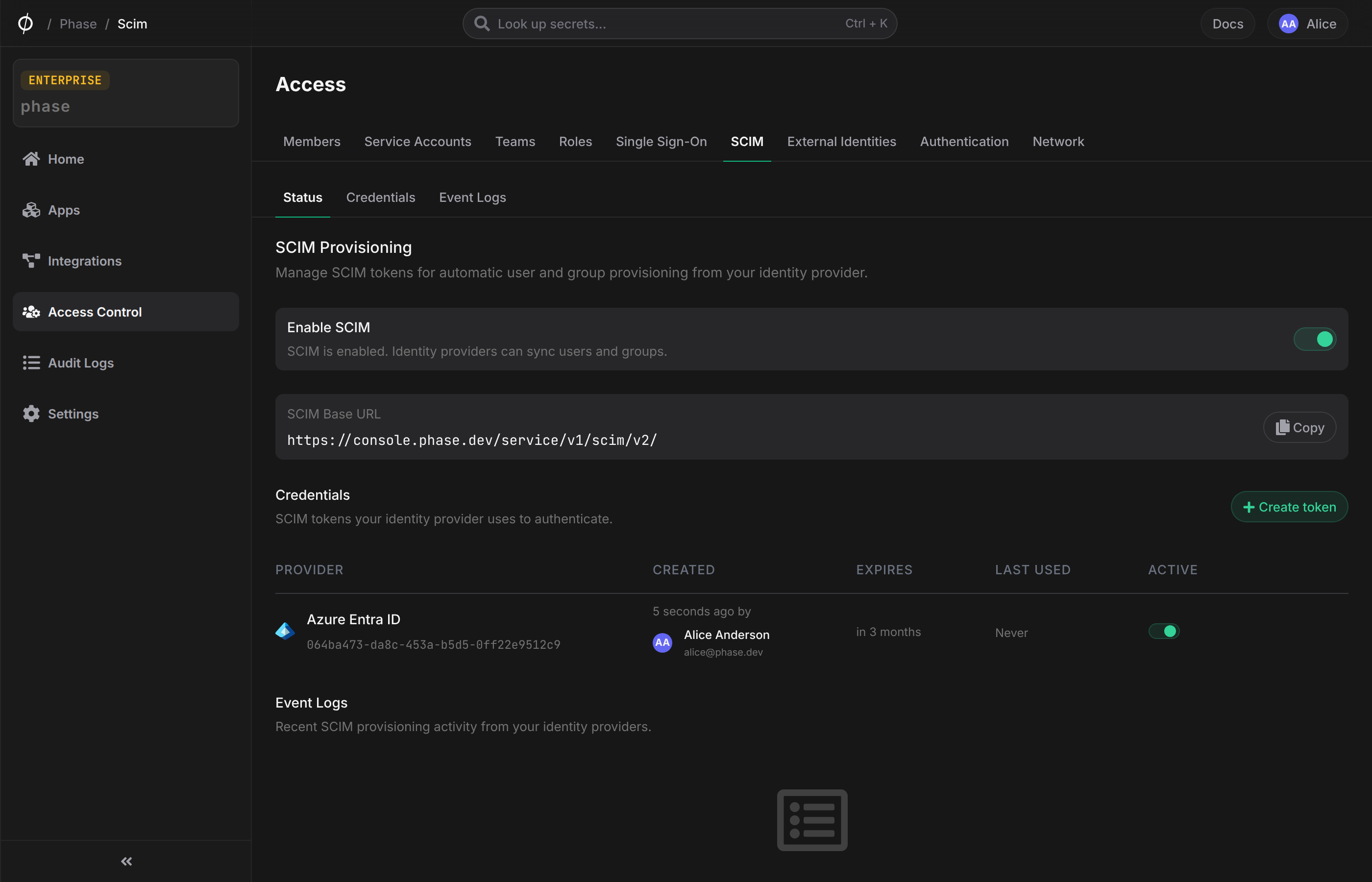The image size is (1372, 882).
Task: Toggle the Azure Entra ID token active switch
Action: (1164, 631)
